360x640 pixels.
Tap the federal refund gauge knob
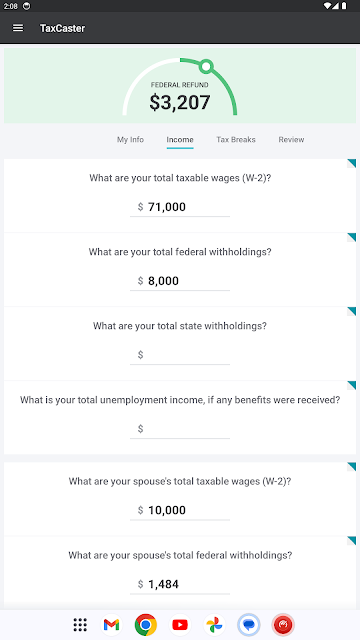(x=207, y=66)
